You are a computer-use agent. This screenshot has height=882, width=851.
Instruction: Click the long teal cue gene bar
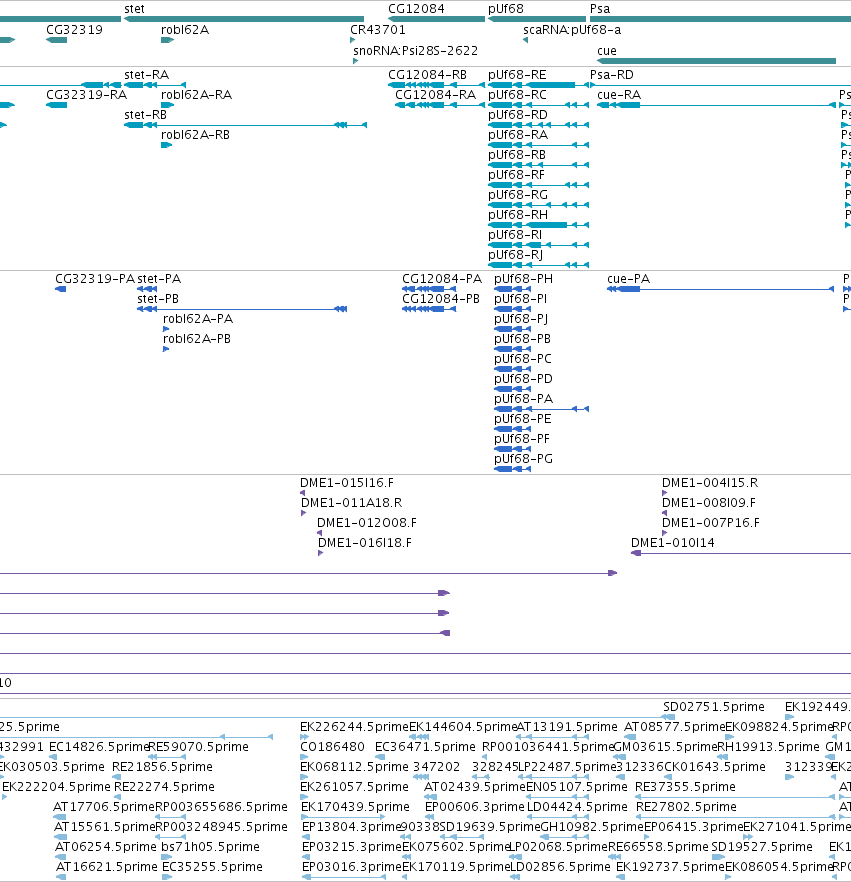[x=716, y=61]
